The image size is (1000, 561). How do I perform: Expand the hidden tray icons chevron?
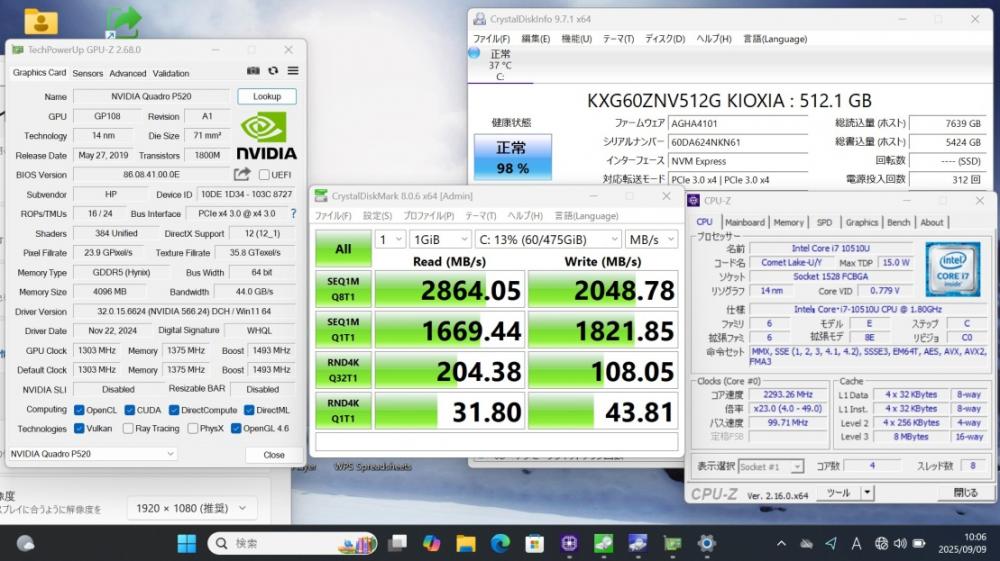point(781,543)
